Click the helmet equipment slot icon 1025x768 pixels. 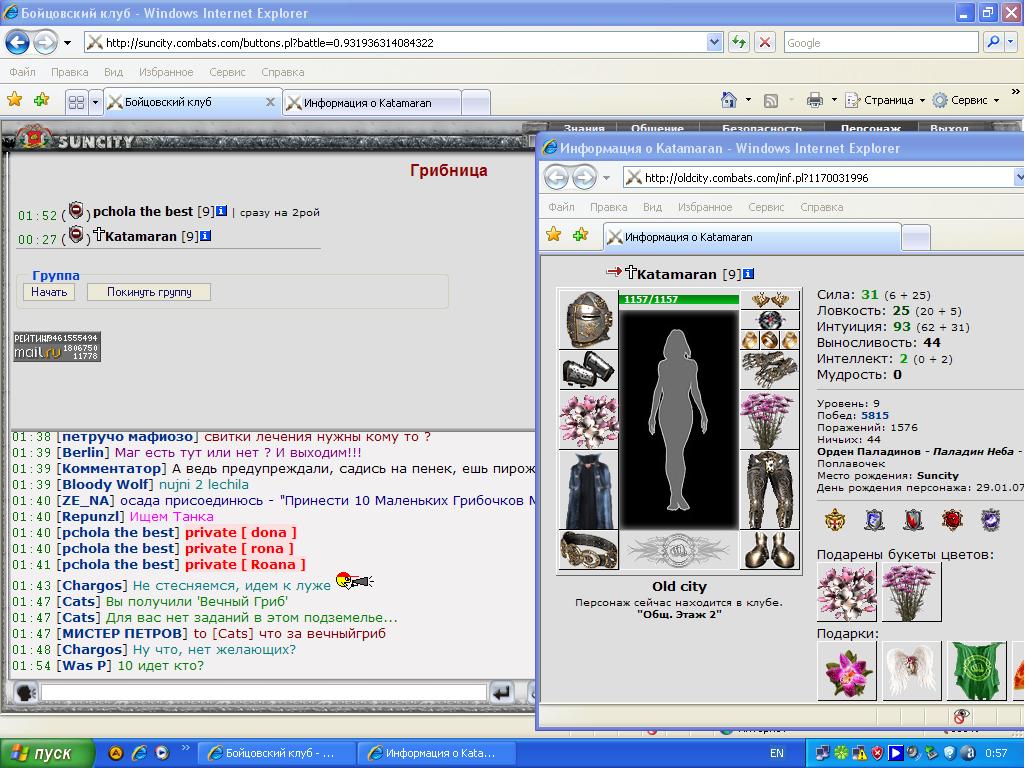(x=588, y=320)
